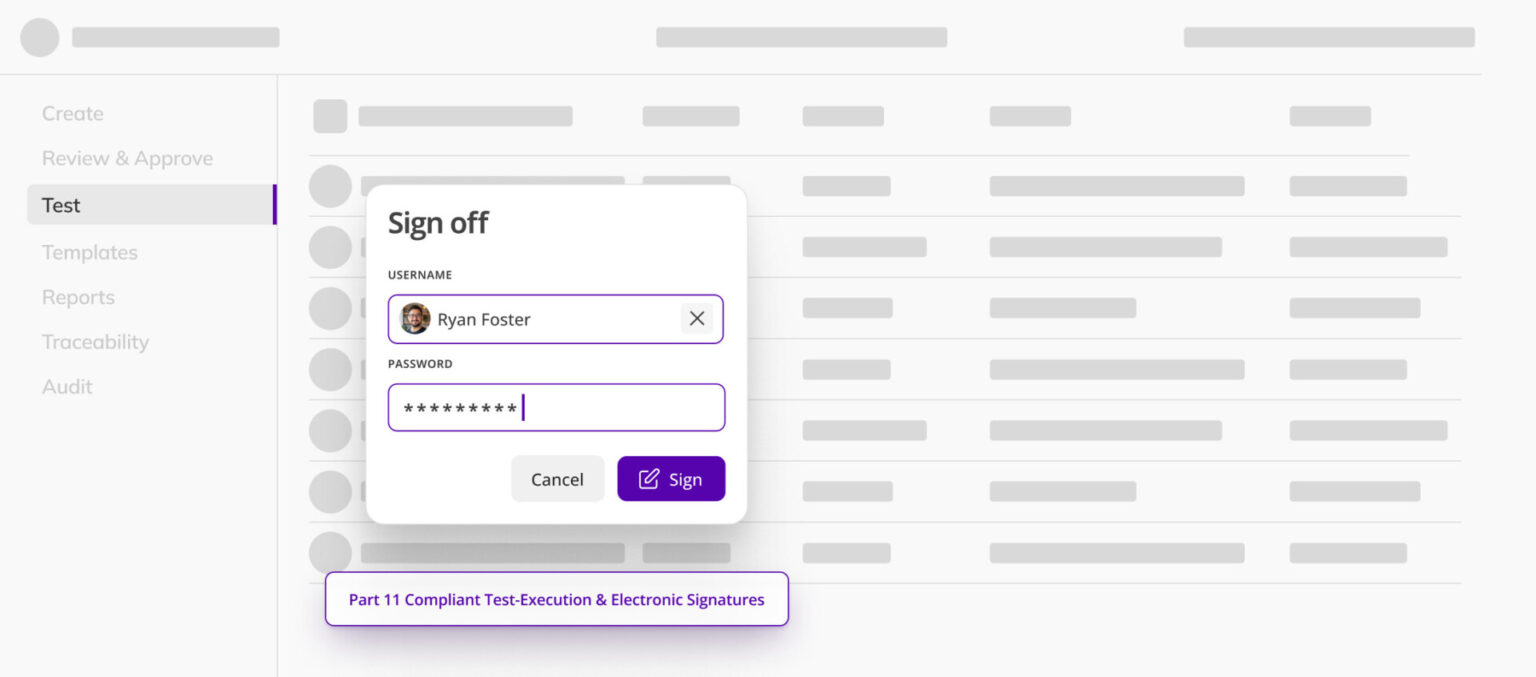Click the Part 11 Compliant Test-Execution banner
1536x677 pixels.
pyautogui.click(x=556, y=599)
